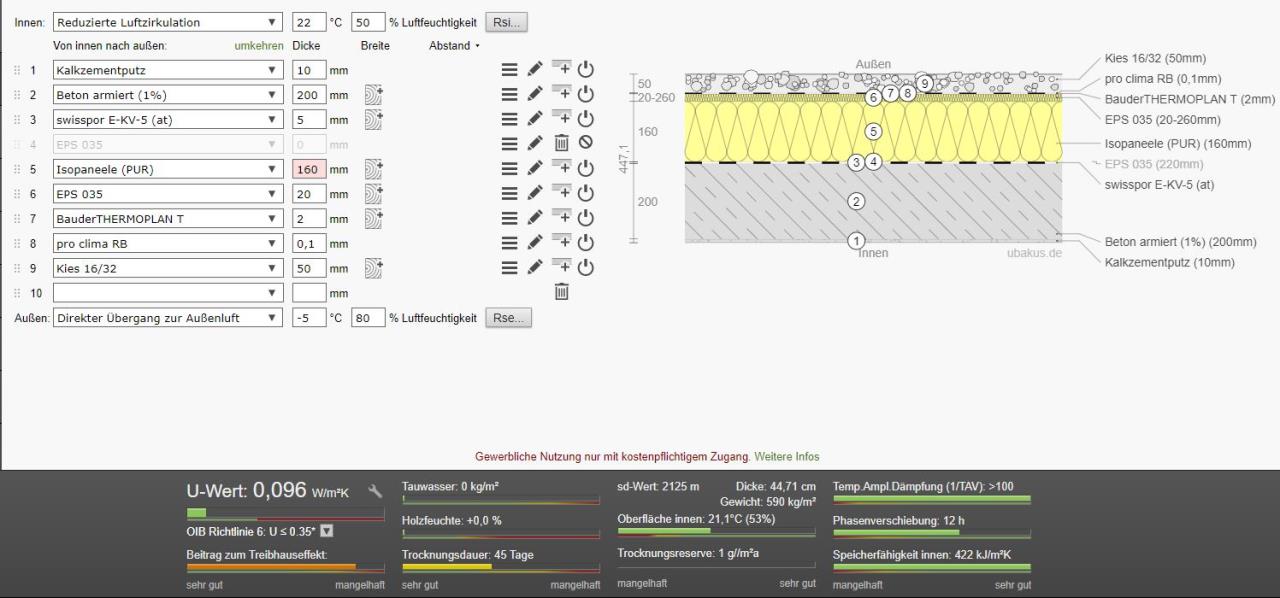Disable the EPS 035 layer 6 with power icon
This screenshot has width=1280, height=598.
(x=586, y=193)
